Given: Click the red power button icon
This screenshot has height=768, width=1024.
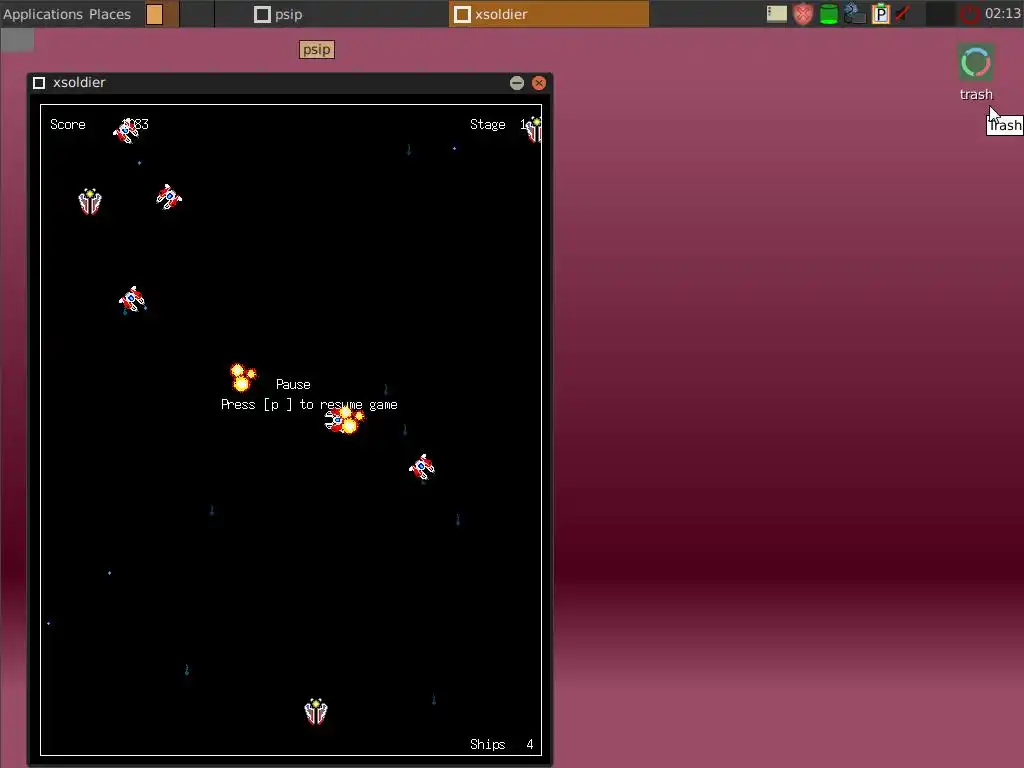Looking at the screenshot, I should [x=970, y=14].
